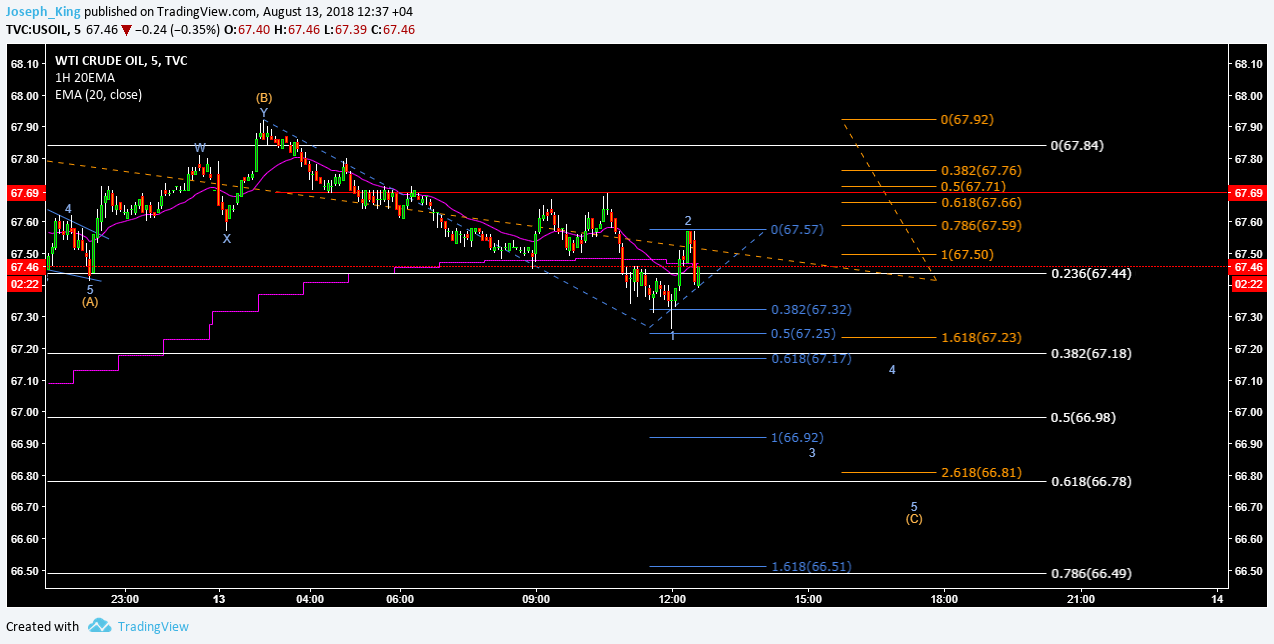Select the orange 0(67.92) Fibonacci label

click(x=966, y=120)
